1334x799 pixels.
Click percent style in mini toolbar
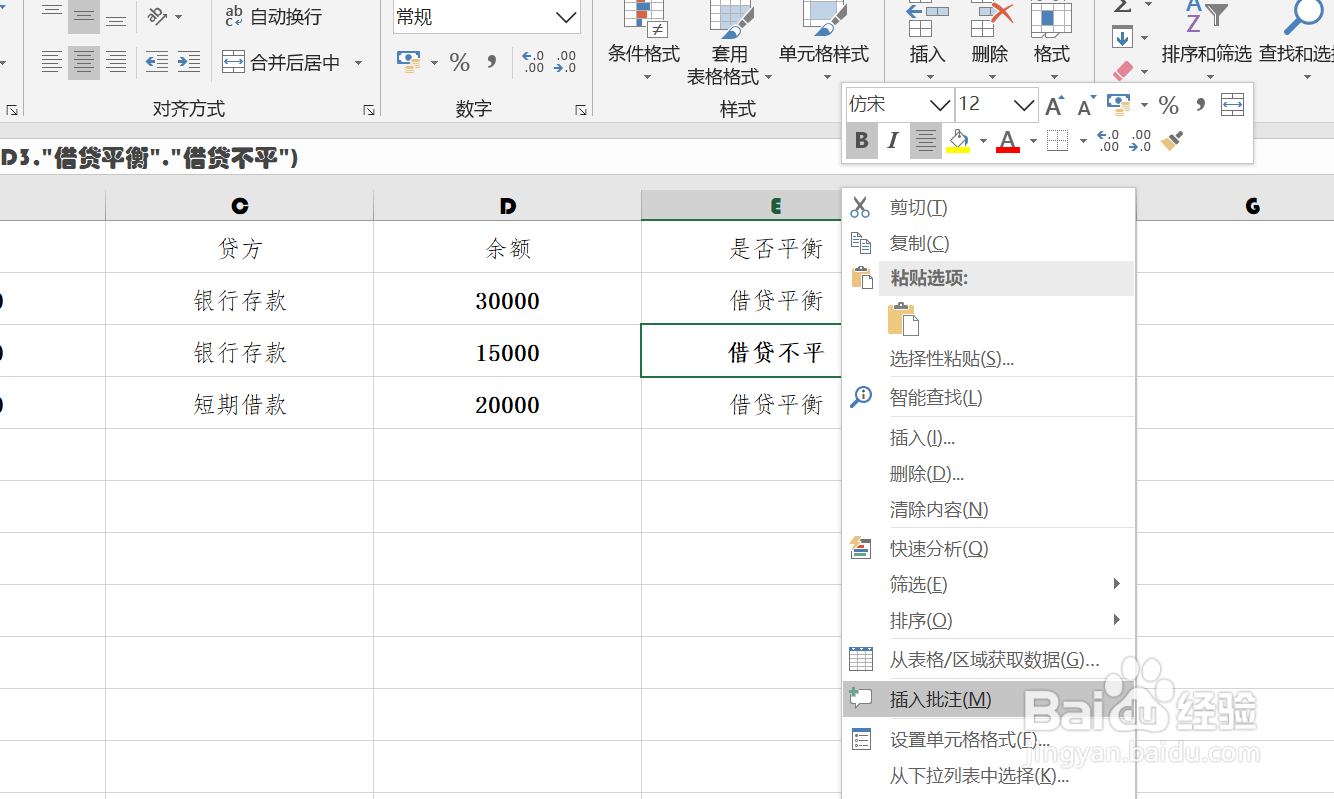1169,104
